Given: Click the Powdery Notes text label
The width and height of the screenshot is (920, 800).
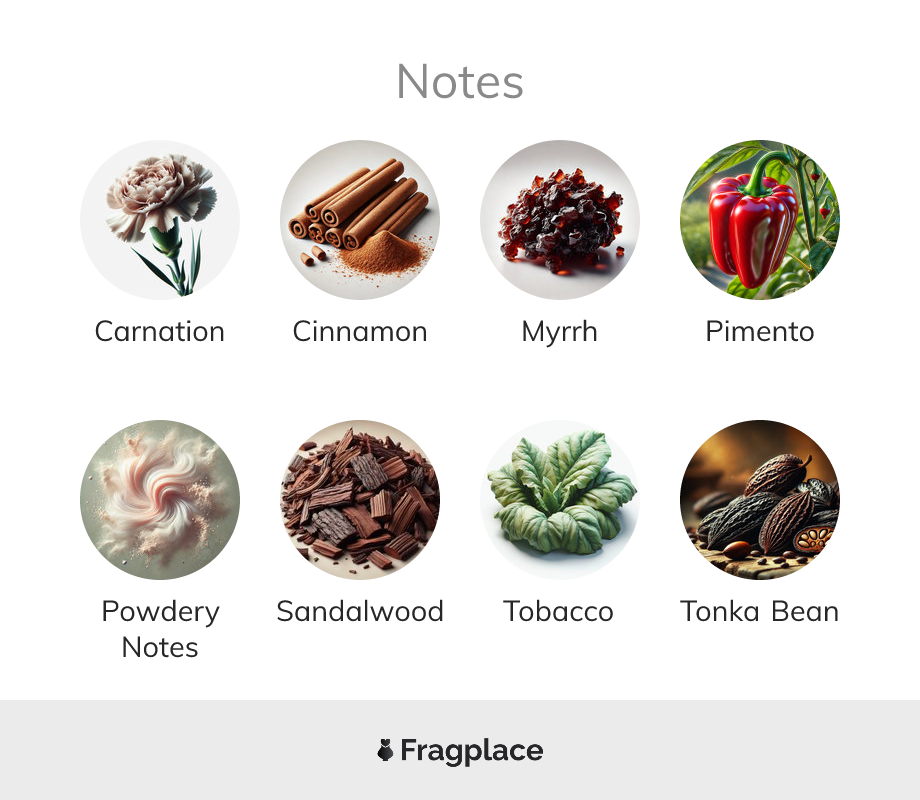Looking at the screenshot, I should [160, 629].
